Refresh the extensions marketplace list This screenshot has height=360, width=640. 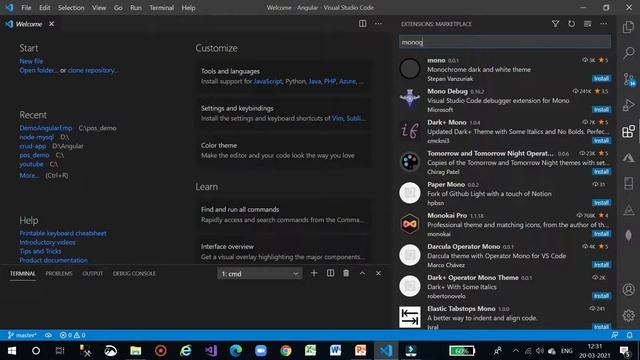click(571, 24)
